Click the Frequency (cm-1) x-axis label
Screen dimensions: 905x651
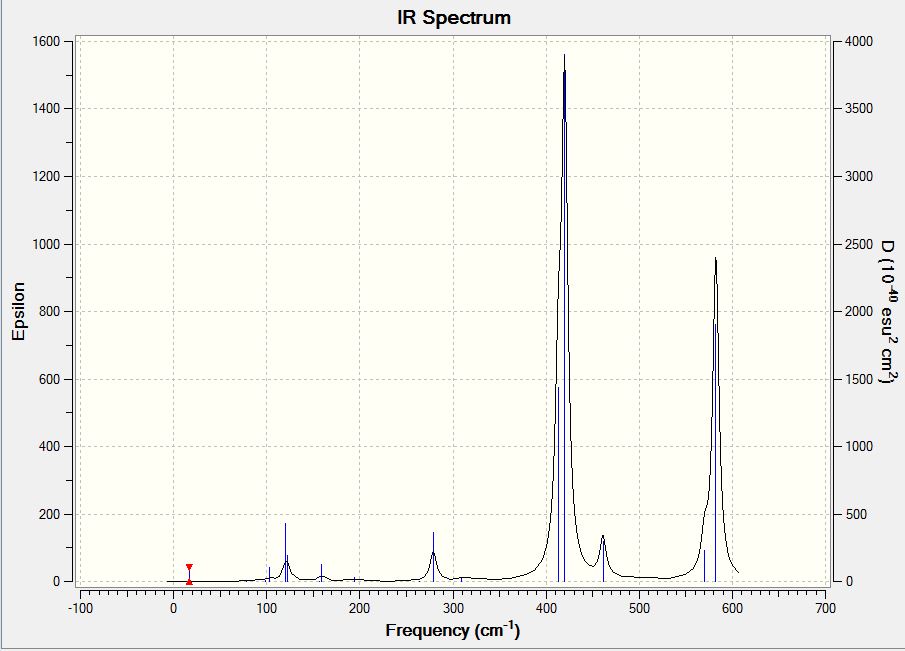[452, 630]
